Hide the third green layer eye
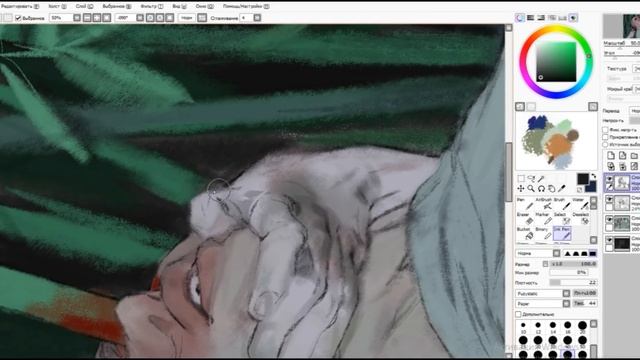This screenshot has width=640, height=360. pyautogui.click(x=609, y=219)
